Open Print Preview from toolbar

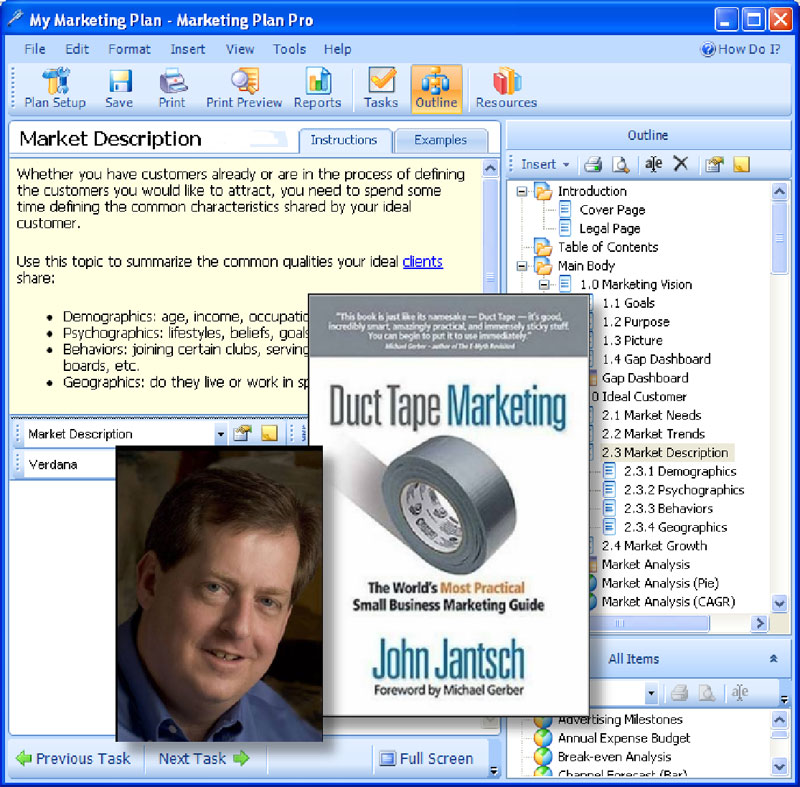click(244, 88)
